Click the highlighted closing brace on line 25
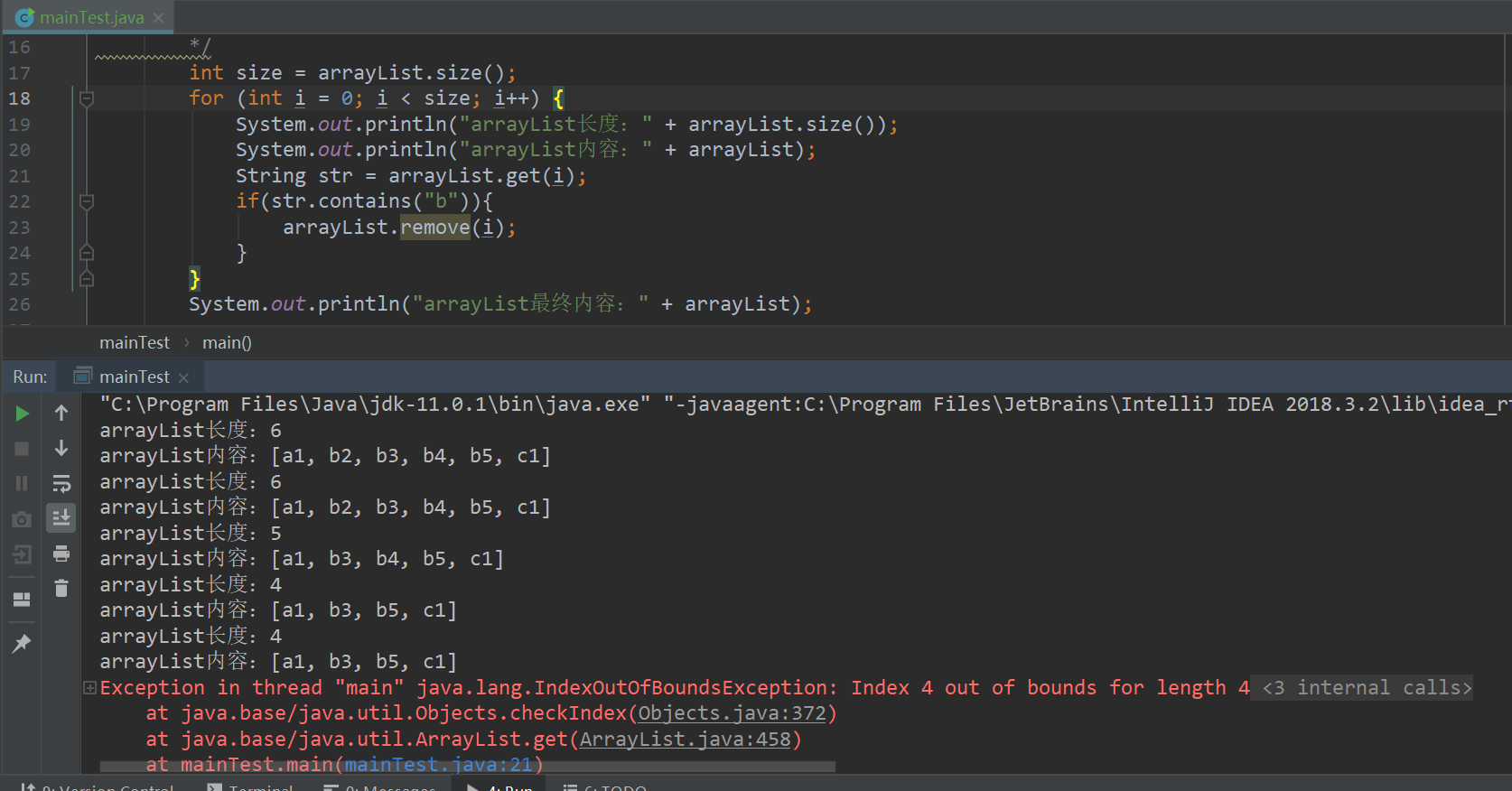This screenshot has width=1512, height=791. [x=194, y=279]
